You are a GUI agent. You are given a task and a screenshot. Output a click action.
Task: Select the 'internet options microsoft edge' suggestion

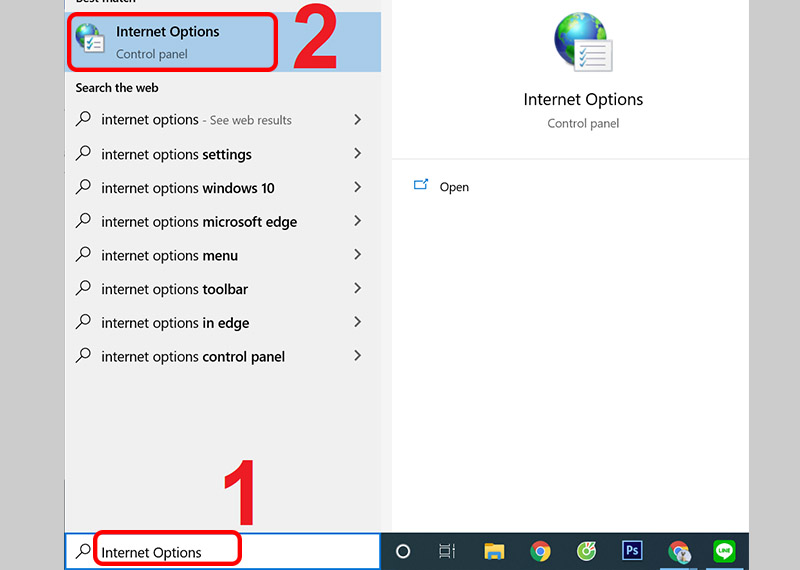223,221
